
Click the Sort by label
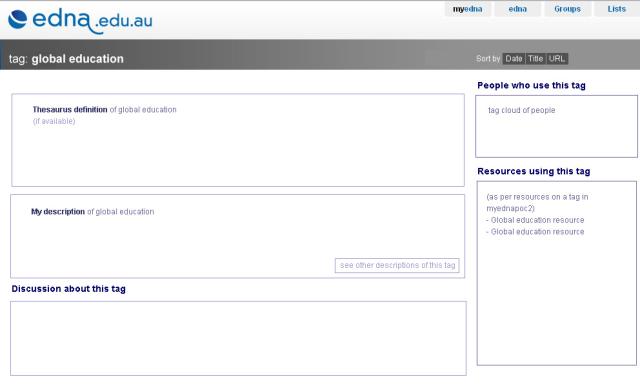[488, 59]
